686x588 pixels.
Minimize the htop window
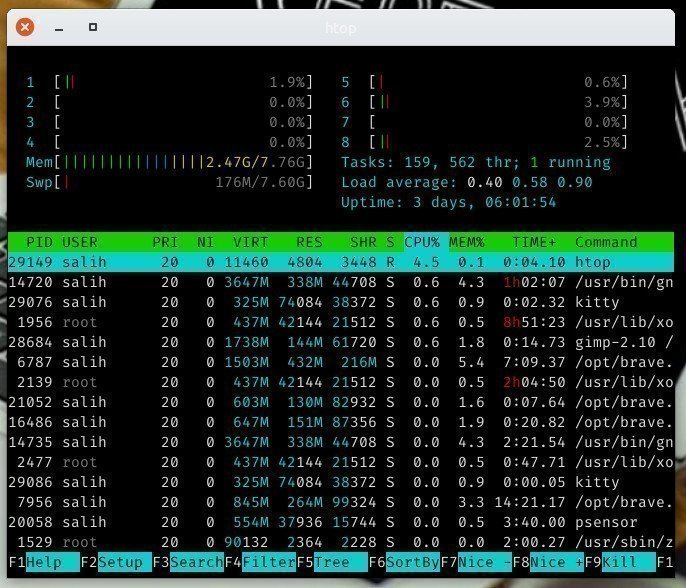tap(60, 27)
